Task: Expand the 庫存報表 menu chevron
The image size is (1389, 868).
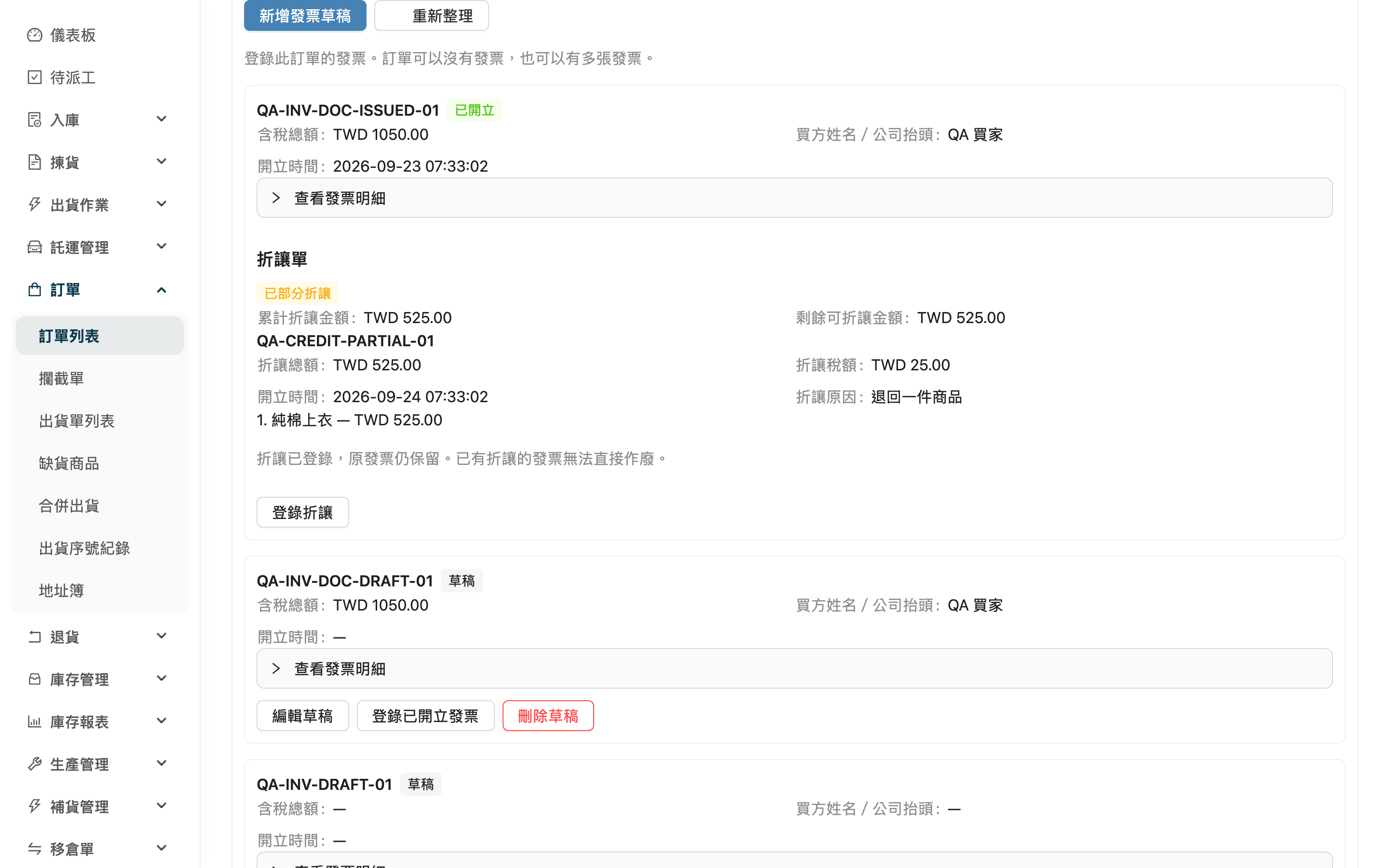Action: (161, 720)
